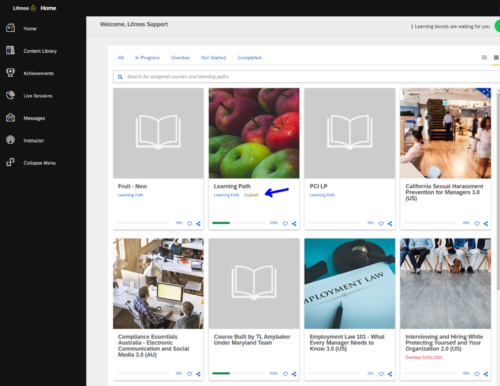This screenshot has width=500, height=386.
Task: Favorite the PCI LP card
Action: pos(381,224)
